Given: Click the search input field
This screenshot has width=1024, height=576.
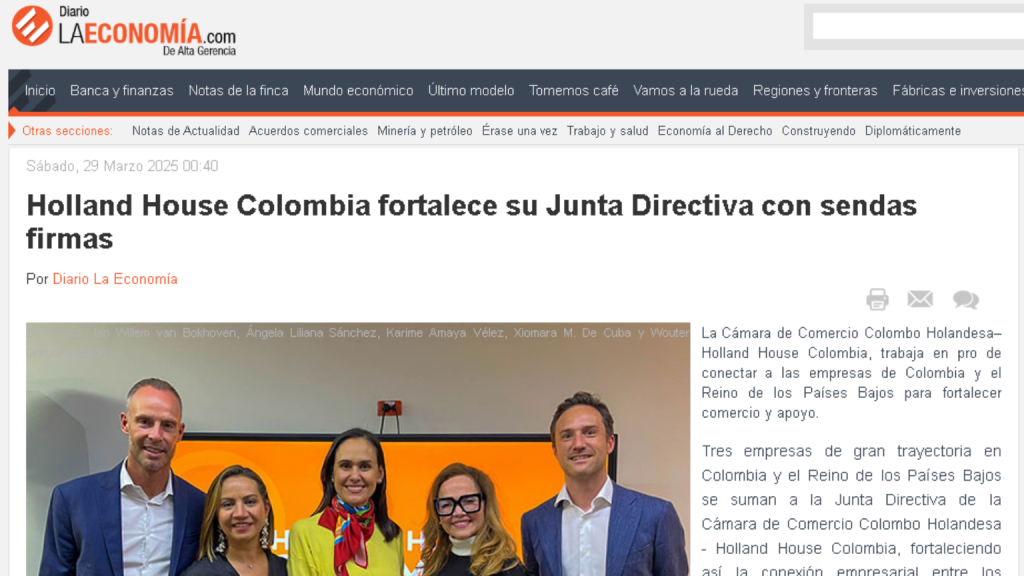Looking at the screenshot, I should tap(918, 27).
